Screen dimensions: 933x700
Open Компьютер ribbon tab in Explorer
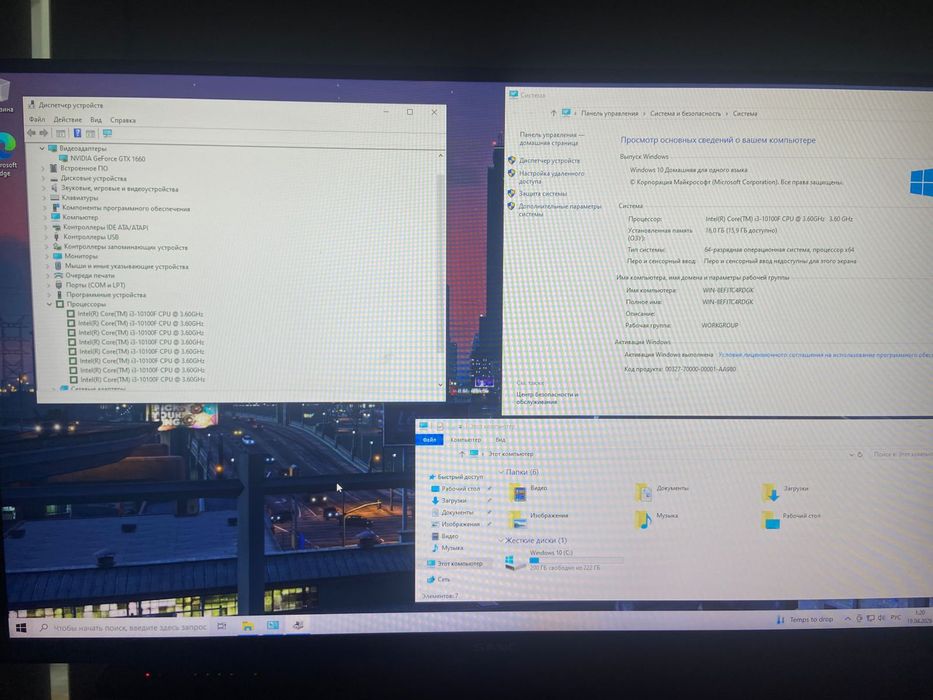(465, 440)
